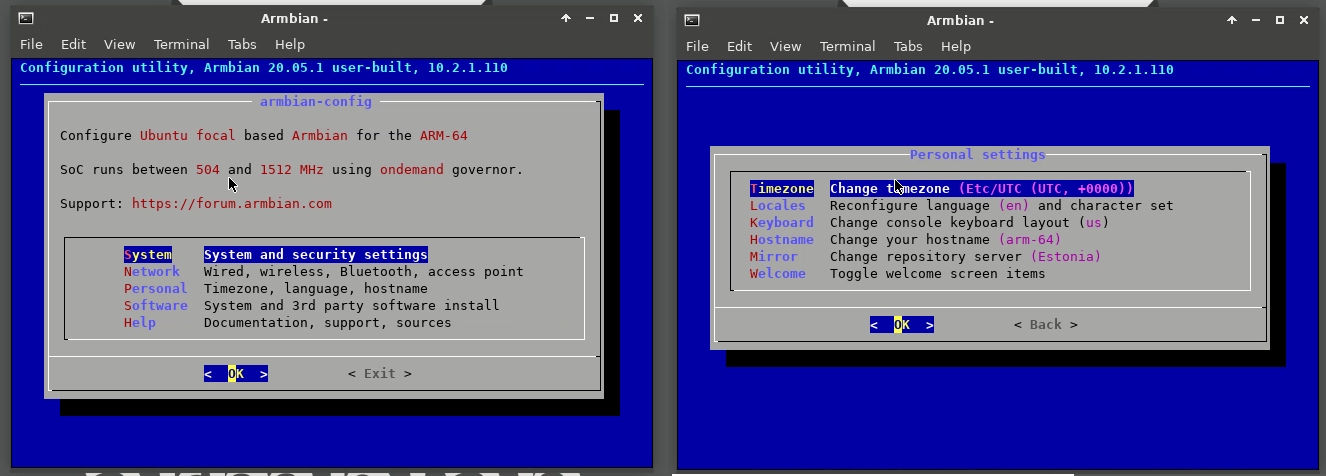Open Tabs menu in right terminal window

tap(908, 46)
